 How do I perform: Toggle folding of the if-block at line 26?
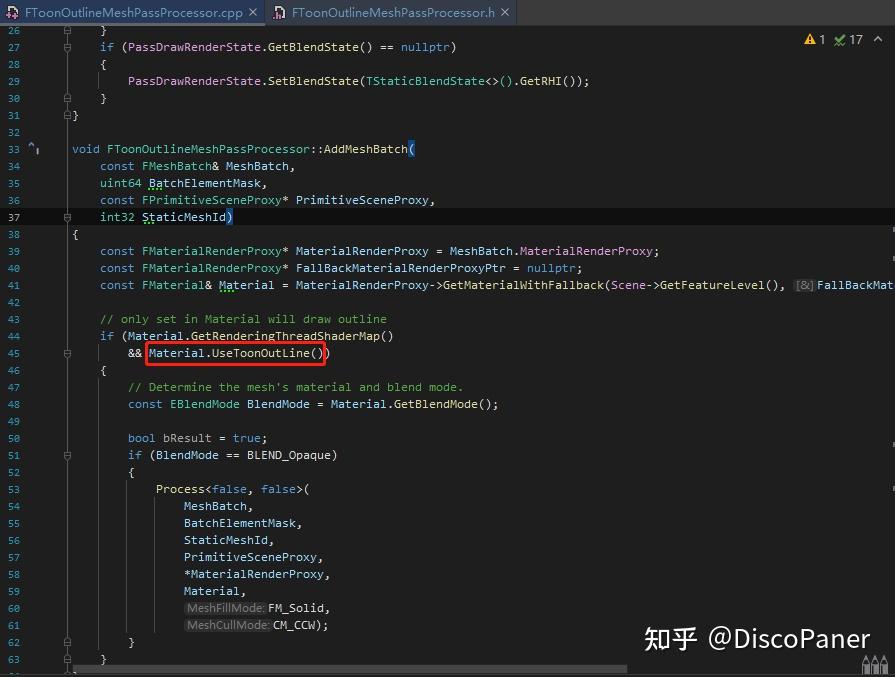(66, 30)
